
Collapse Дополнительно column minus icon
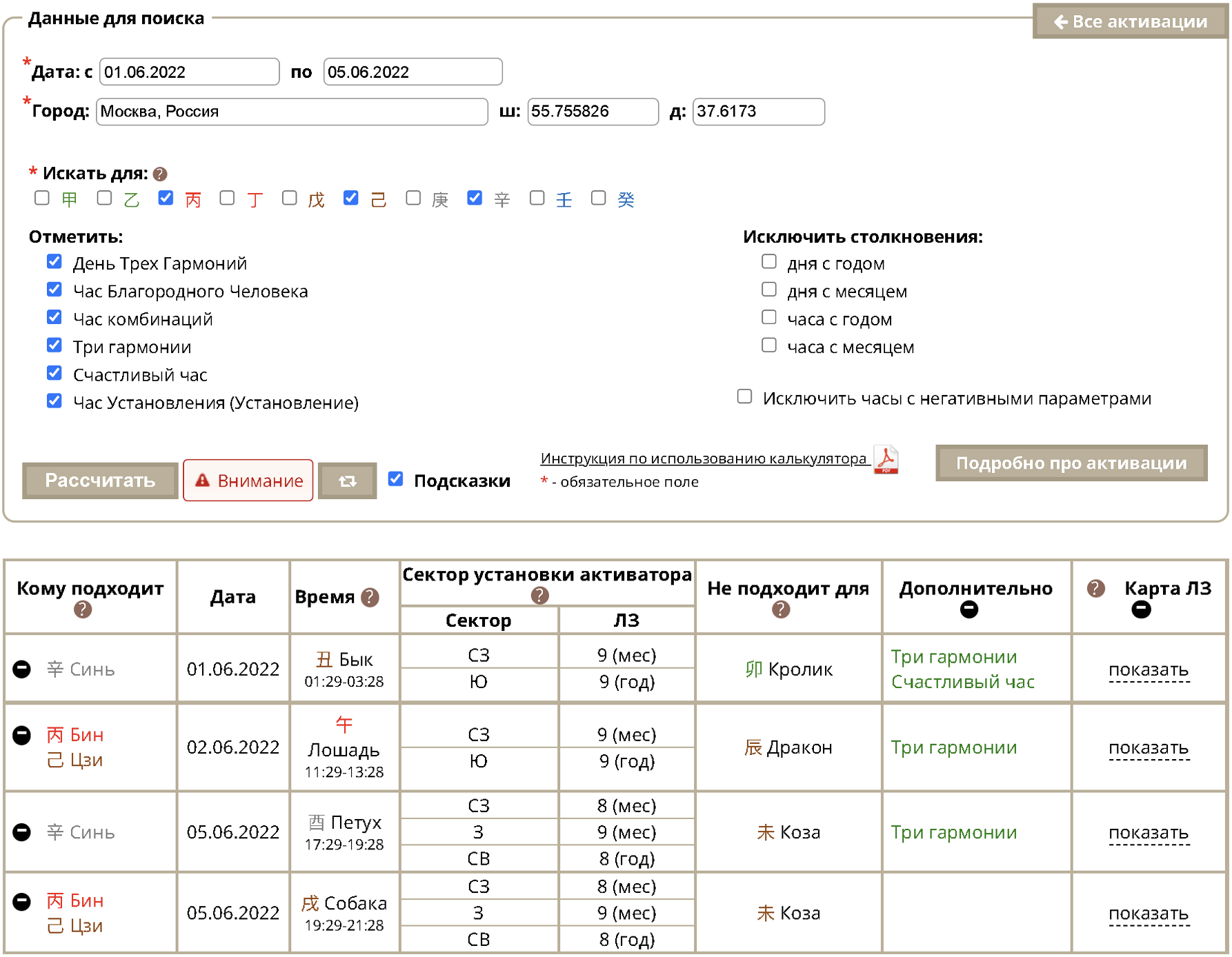[969, 610]
